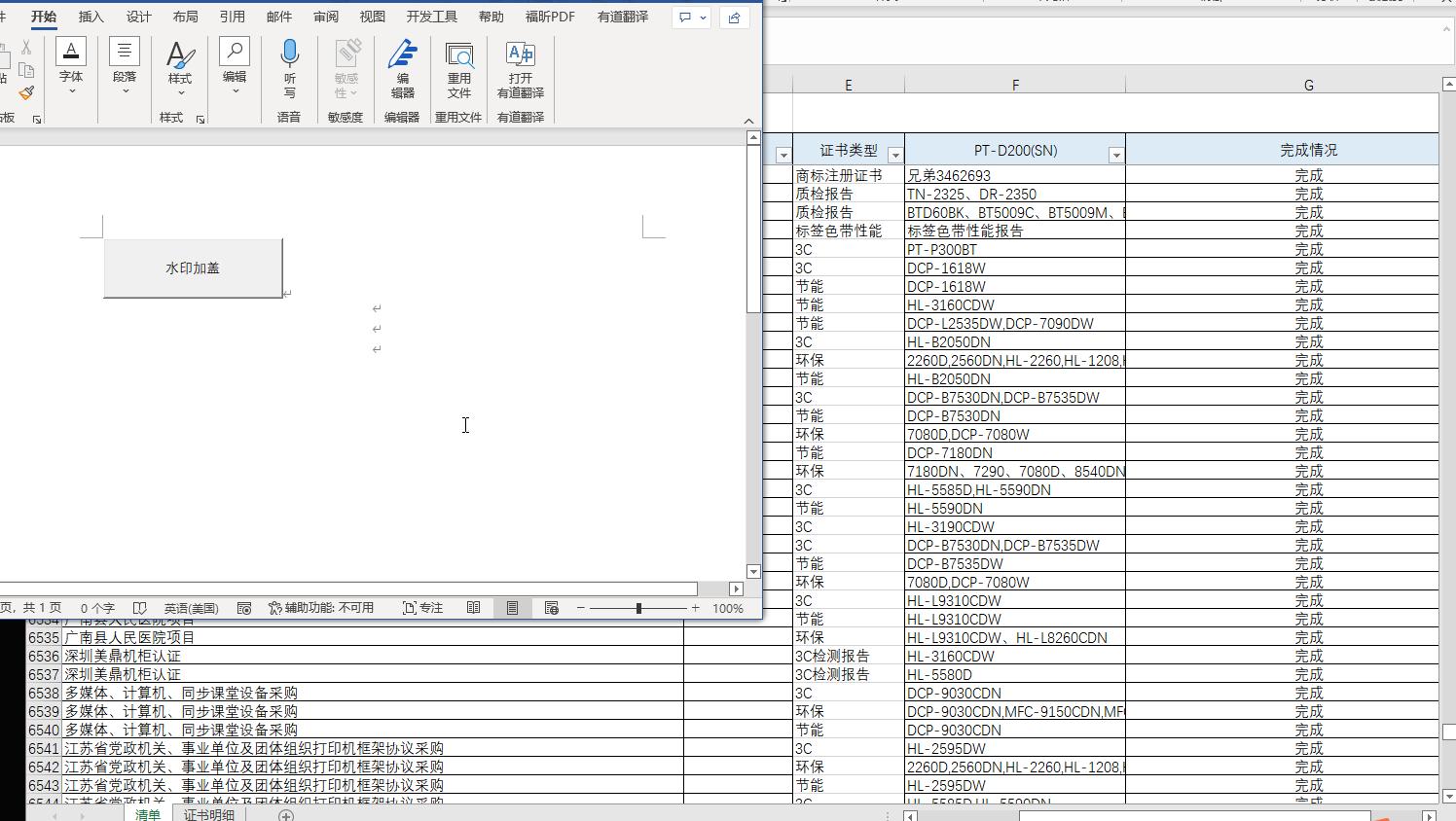1456x821 pixels.
Task: Click the 英语(美国) language indicator
Action: tap(191, 608)
